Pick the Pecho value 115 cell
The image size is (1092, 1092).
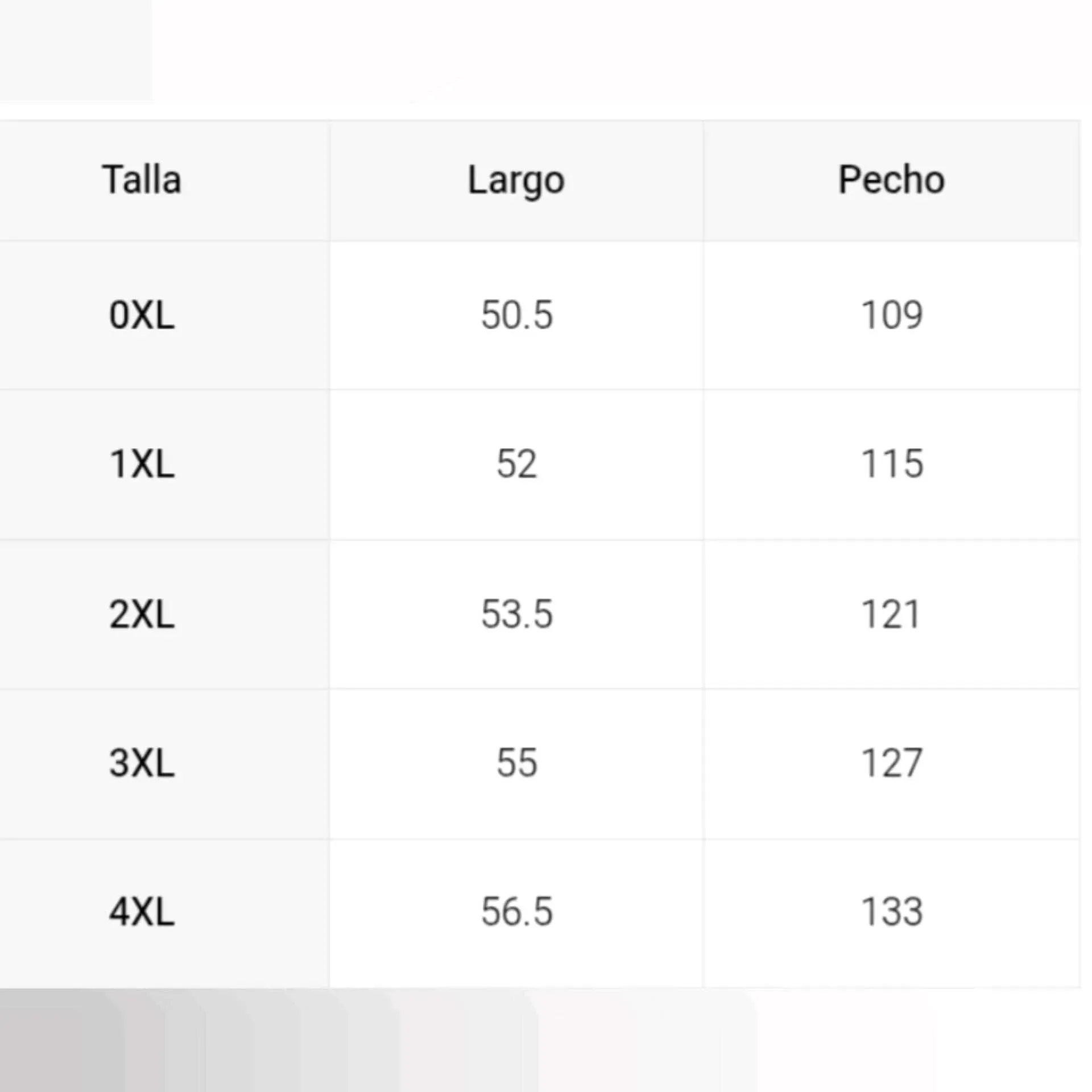click(x=891, y=464)
